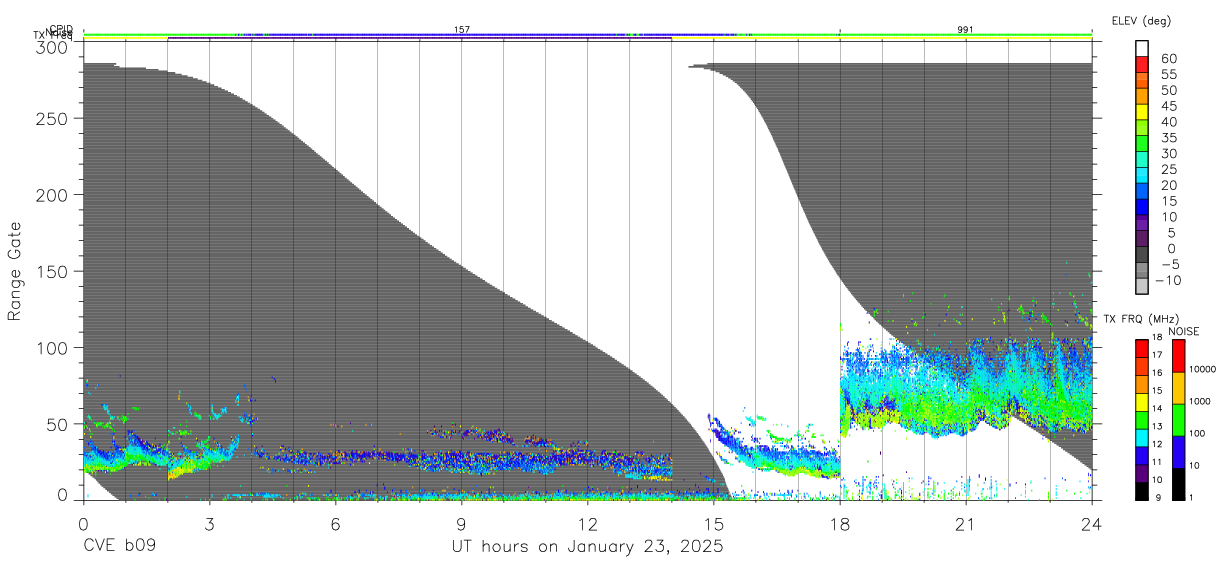Select purple TX FRQ swatch between 11 and 10
This screenshot has height=567, width=1228.
[1142, 474]
